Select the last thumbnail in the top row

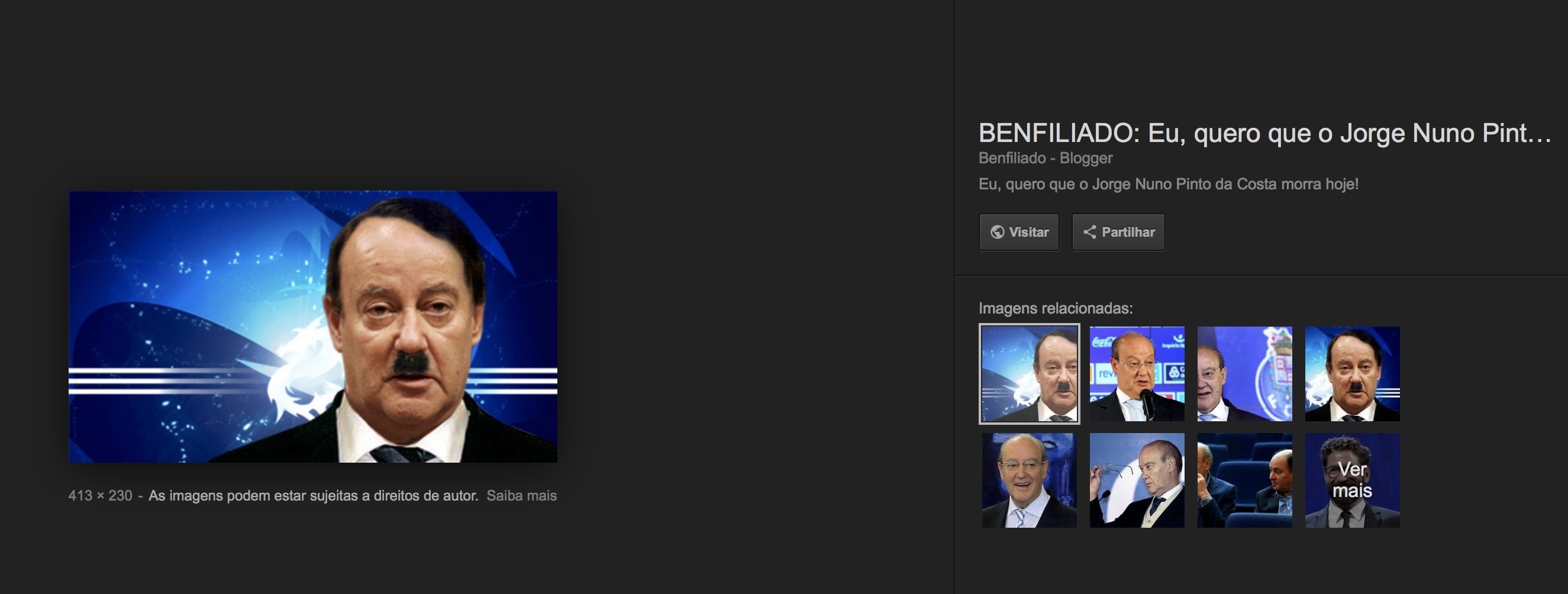tap(1353, 374)
